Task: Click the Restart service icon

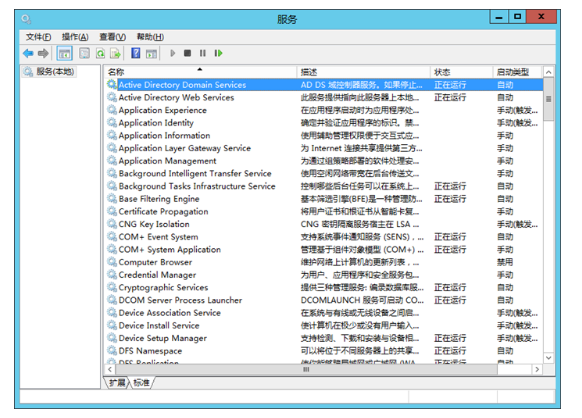Action: [218, 53]
